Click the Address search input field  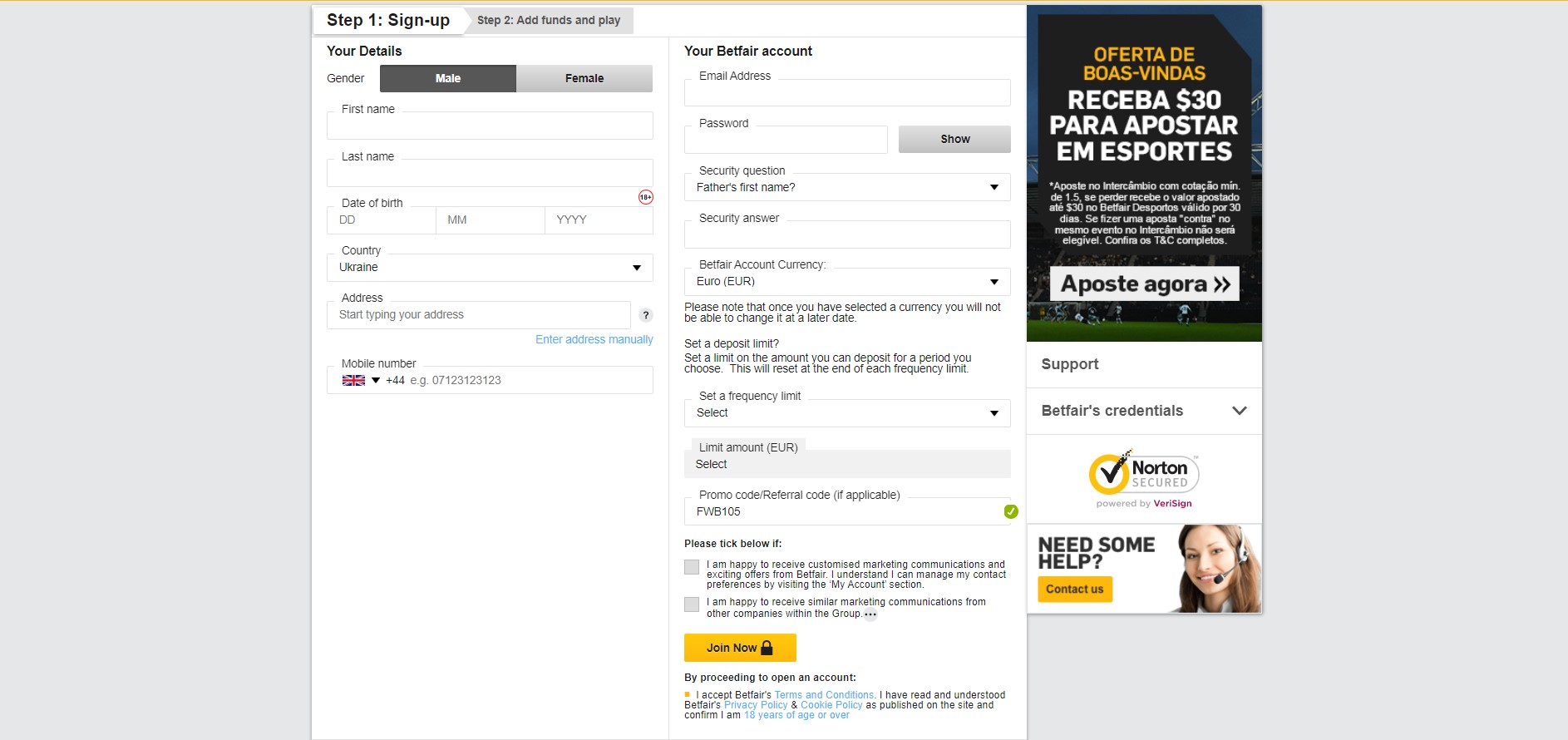coord(479,315)
